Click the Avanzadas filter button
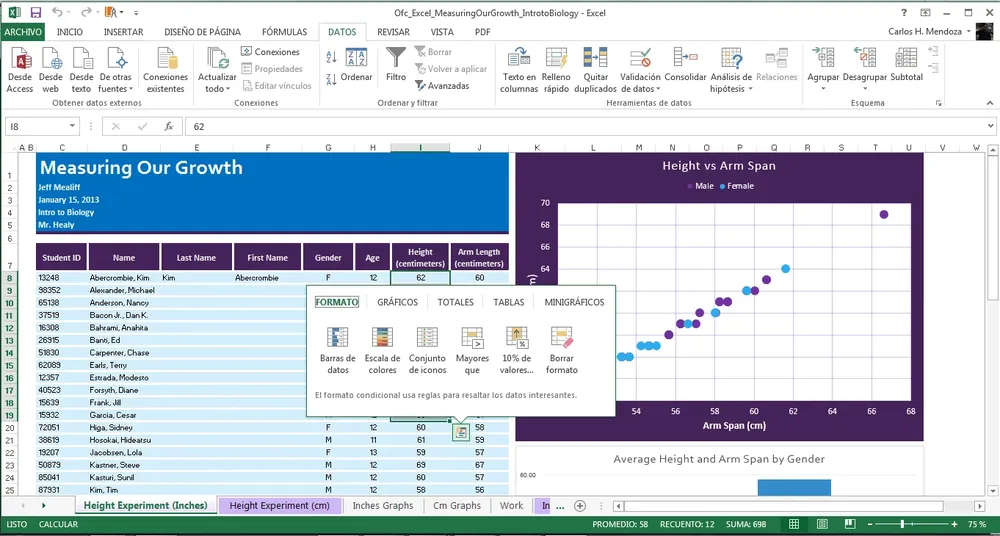The height and width of the screenshot is (536, 1000). click(x=441, y=86)
